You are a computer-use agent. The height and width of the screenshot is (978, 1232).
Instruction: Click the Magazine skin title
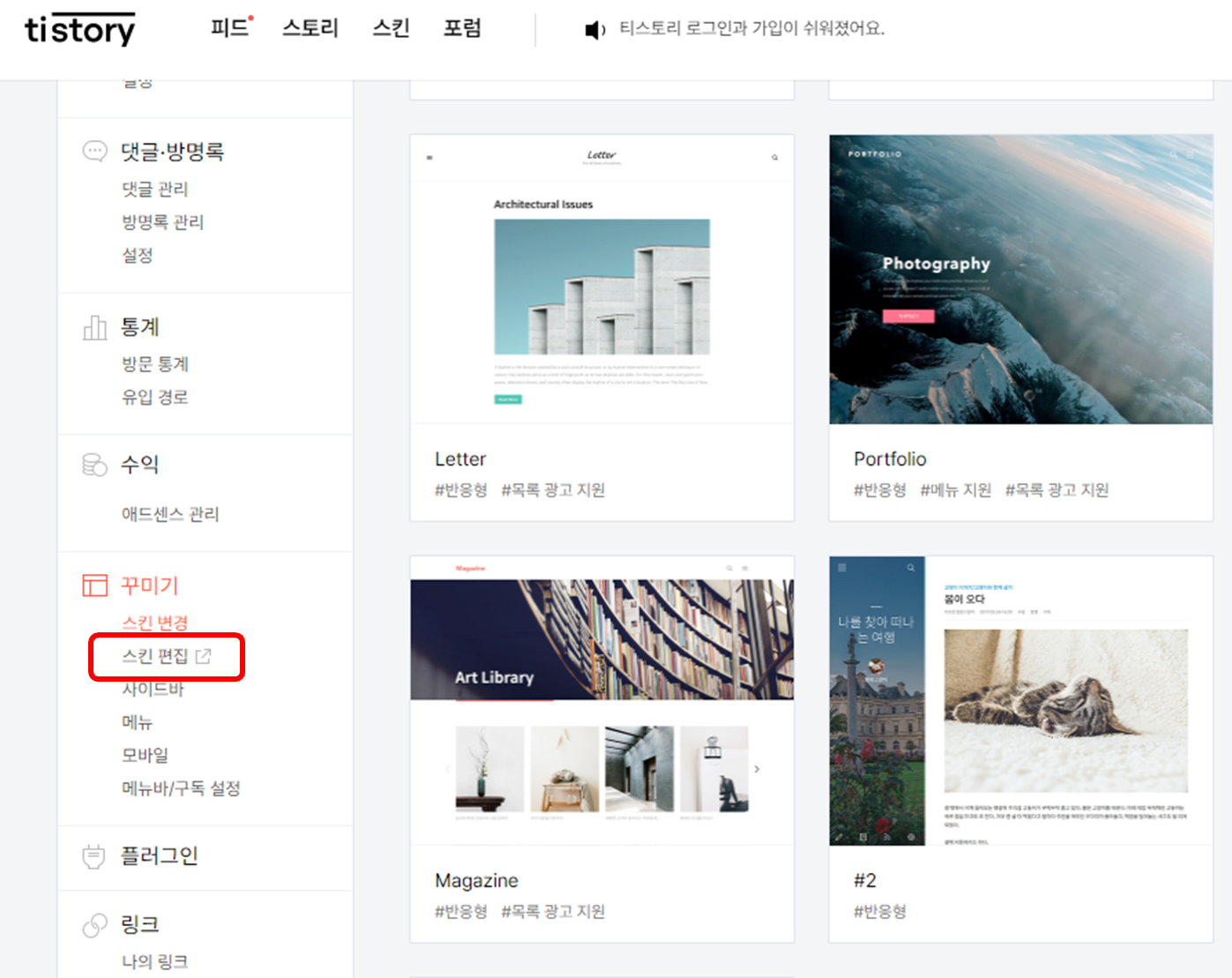[476, 881]
